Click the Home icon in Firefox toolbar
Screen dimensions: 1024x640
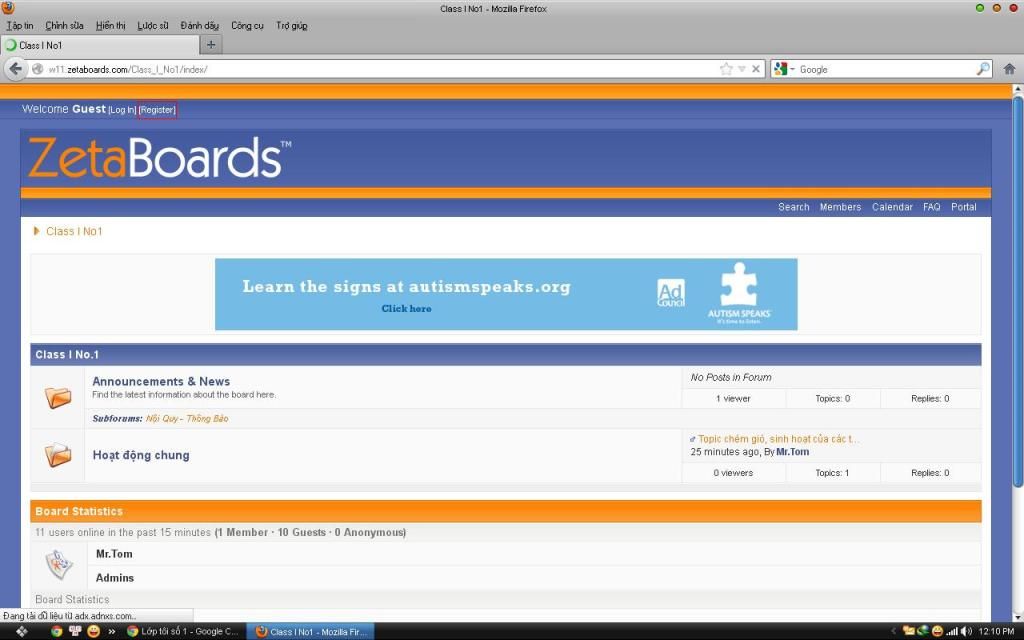click(x=1009, y=69)
